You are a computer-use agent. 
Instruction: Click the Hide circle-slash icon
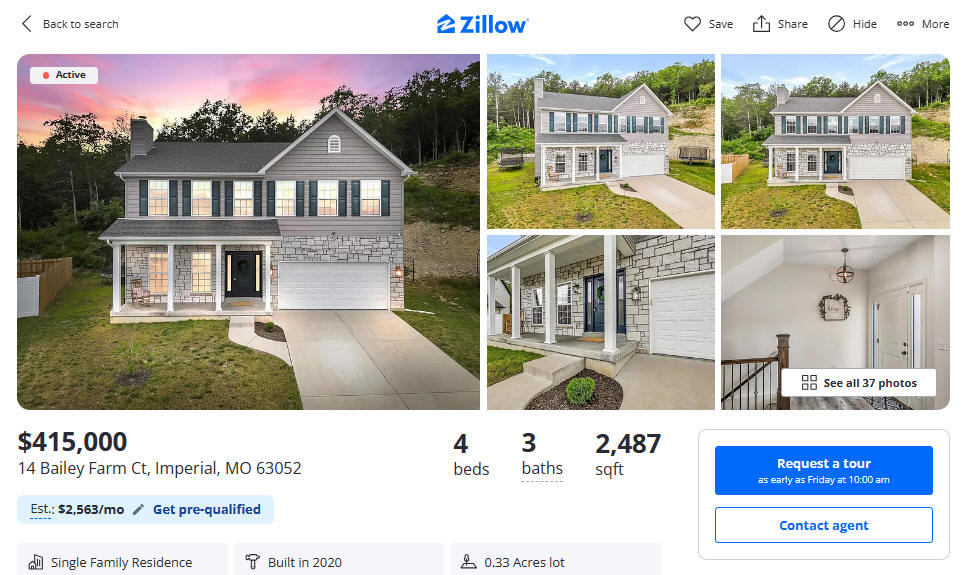[836, 24]
